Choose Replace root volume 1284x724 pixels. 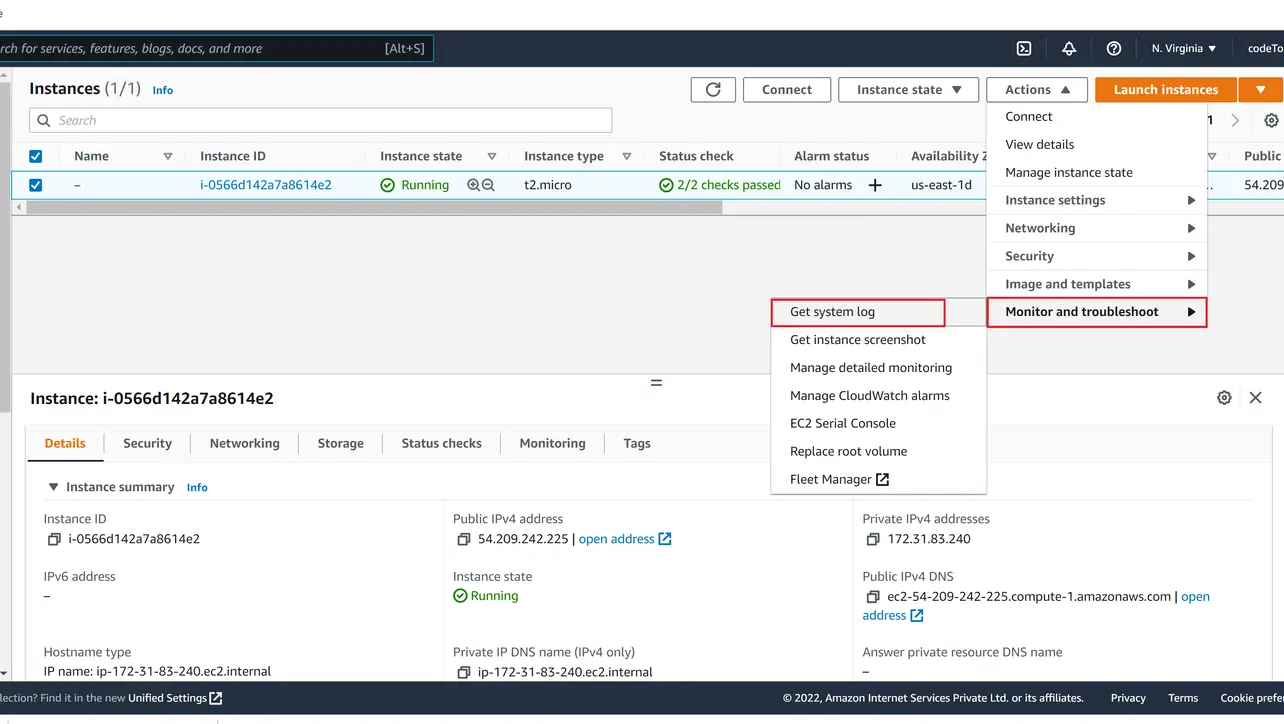pyautogui.click(x=879, y=452)
